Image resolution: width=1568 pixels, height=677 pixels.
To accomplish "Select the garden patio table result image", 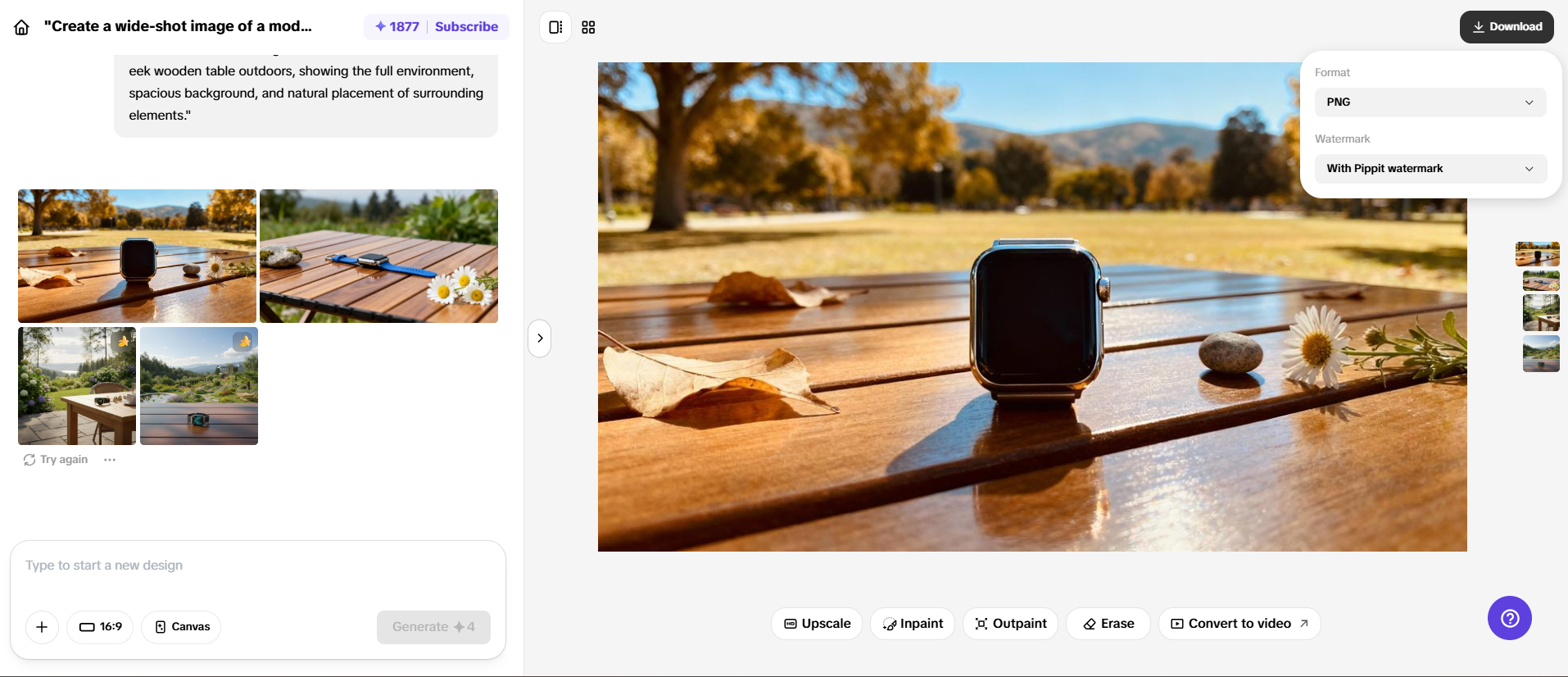I will (x=77, y=386).
